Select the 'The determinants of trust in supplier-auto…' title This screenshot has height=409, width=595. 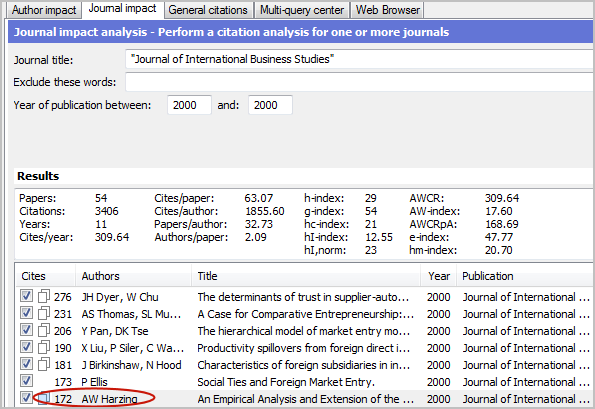[x=303, y=297]
